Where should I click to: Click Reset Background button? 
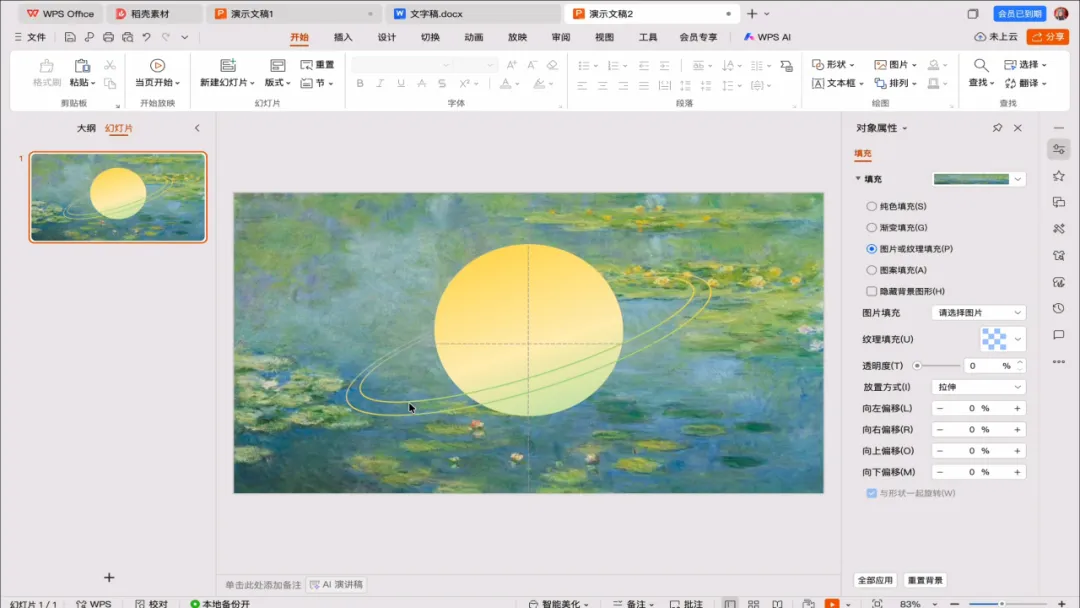click(x=924, y=580)
